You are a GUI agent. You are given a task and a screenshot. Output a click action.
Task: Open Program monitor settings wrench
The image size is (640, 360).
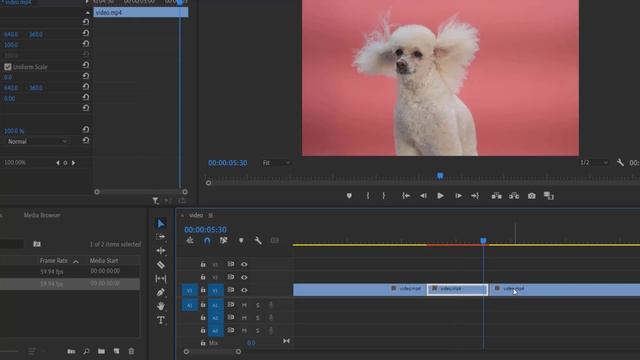pyautogui.click(x=620, y=162)
